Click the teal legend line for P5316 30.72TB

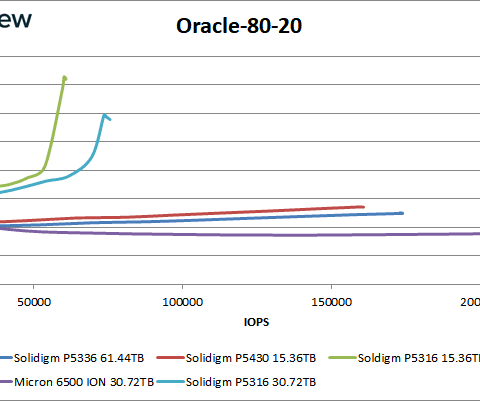pos(170,382)
